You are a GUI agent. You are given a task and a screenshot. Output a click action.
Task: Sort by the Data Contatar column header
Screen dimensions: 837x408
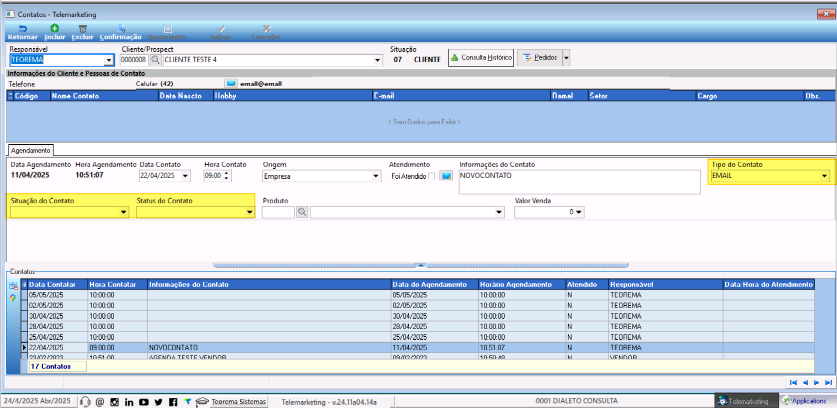pos(58,285)
